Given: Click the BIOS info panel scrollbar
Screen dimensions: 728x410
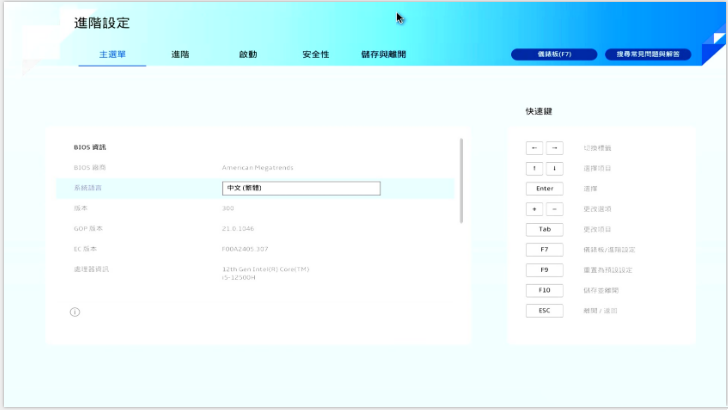Looking at the screenshot, I should coord(461,181).
